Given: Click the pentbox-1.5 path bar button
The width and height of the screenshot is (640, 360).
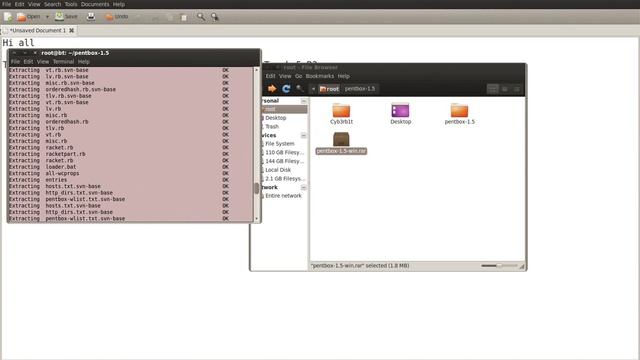Looking at the screenshot, I should [x=360, y=89].
